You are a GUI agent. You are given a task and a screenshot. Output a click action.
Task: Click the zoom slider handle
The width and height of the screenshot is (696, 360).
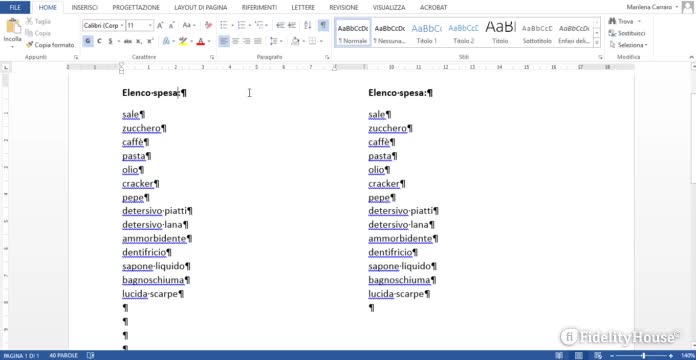point(643,356)
